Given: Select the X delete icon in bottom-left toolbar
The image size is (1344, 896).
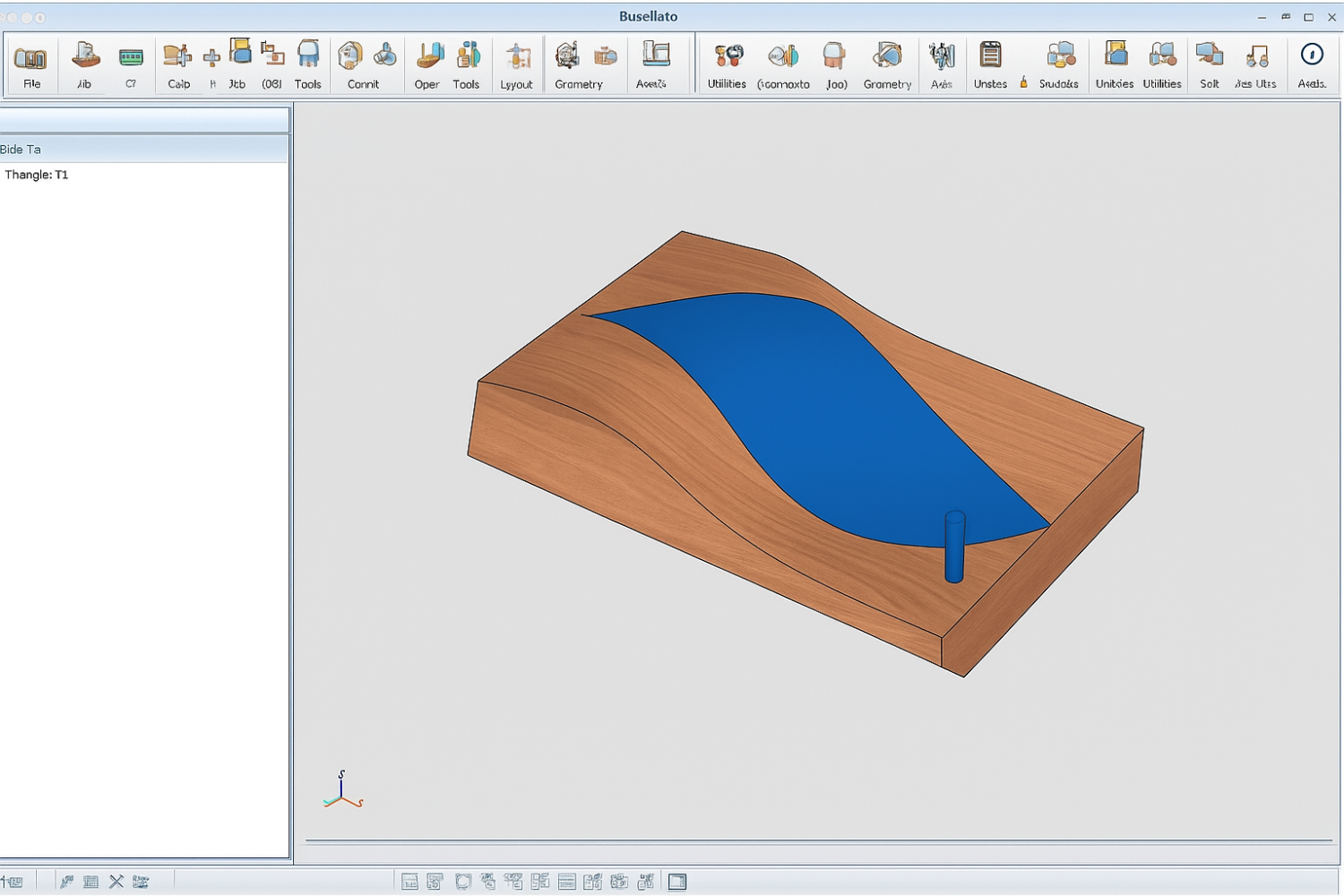Looking at the screenshot, I should [x=116, y=881].
